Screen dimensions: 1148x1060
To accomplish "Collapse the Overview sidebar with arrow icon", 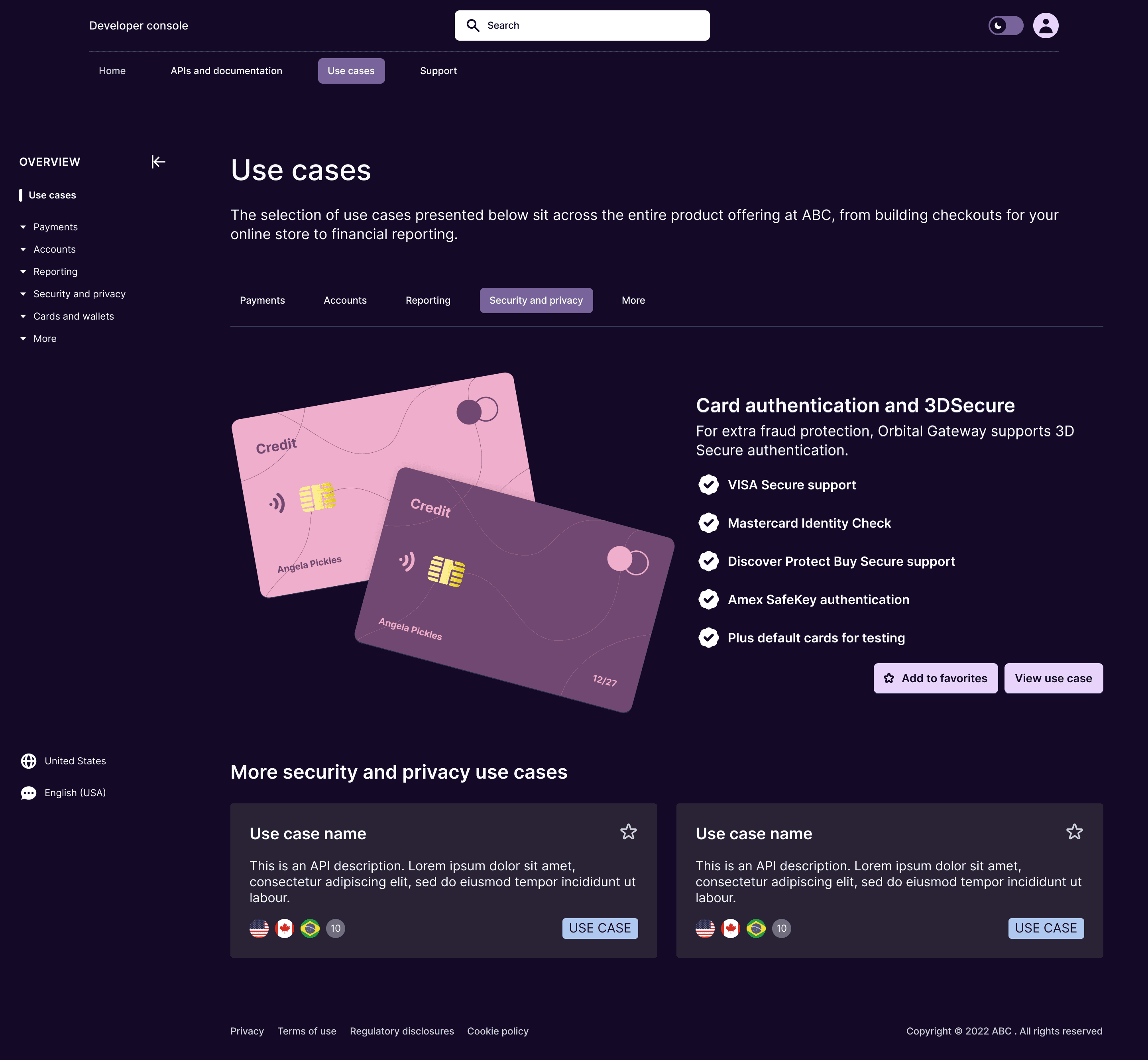I will coord(158,162).
